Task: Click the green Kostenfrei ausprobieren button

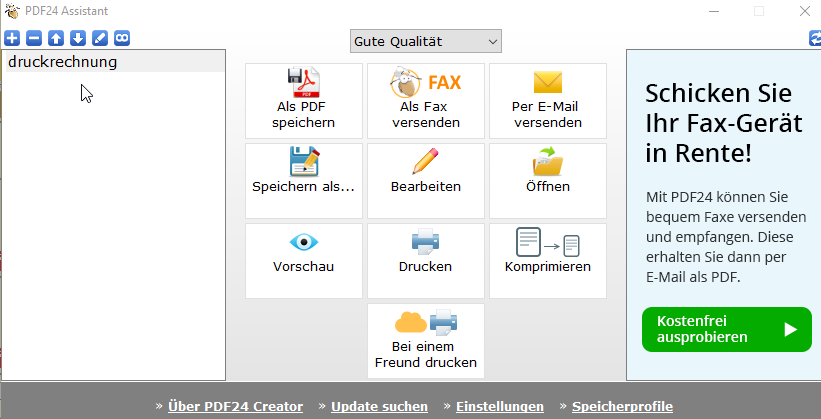Action: [x=727, y=329]
